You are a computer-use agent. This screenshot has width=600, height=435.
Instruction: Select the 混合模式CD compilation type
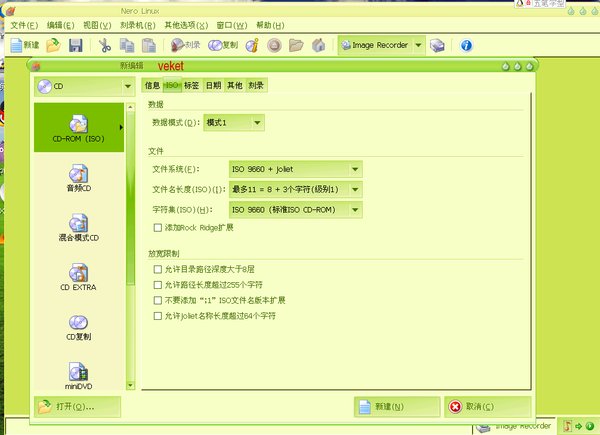(78, 228)
